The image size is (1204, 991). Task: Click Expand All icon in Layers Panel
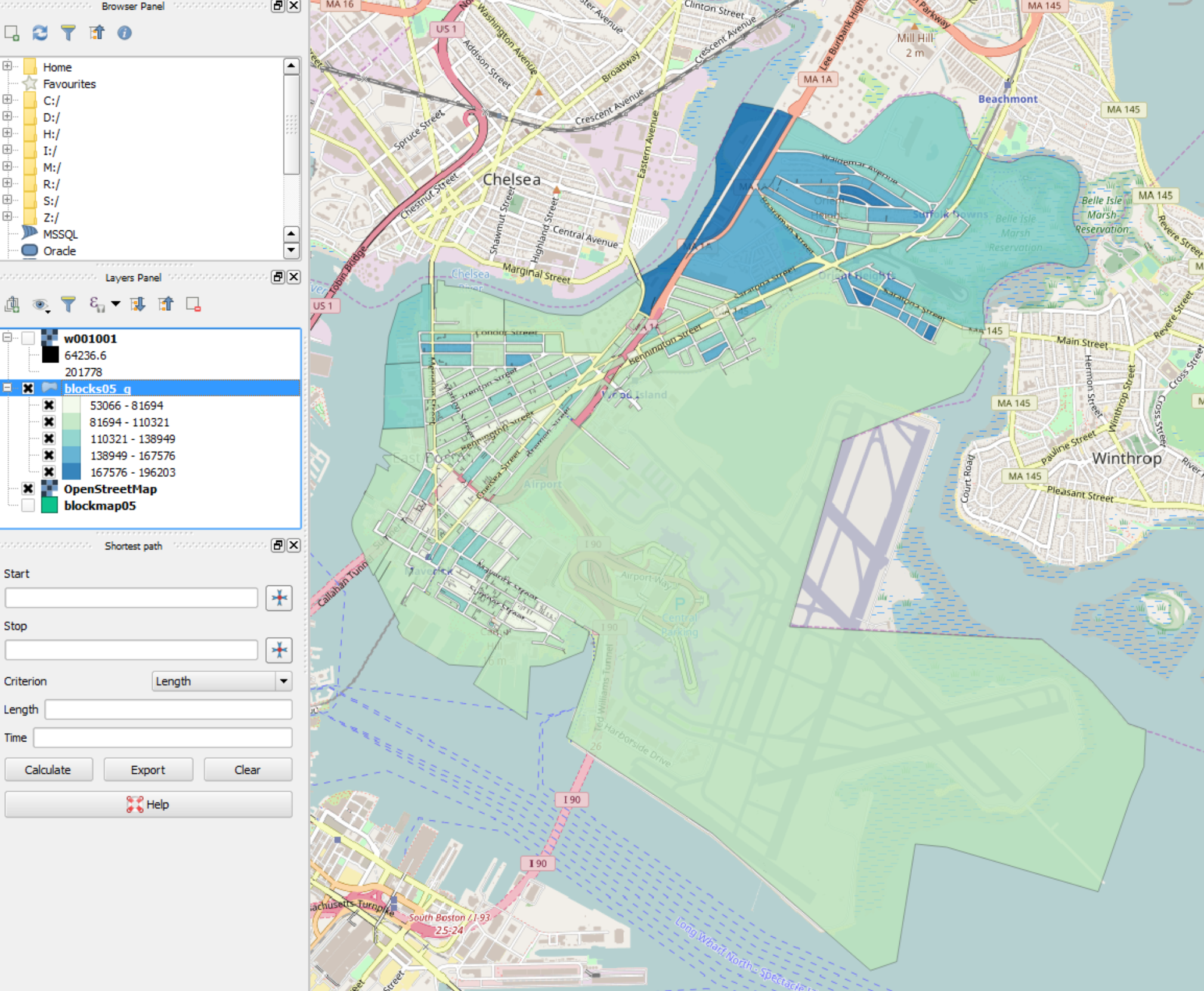pos(138,304)
